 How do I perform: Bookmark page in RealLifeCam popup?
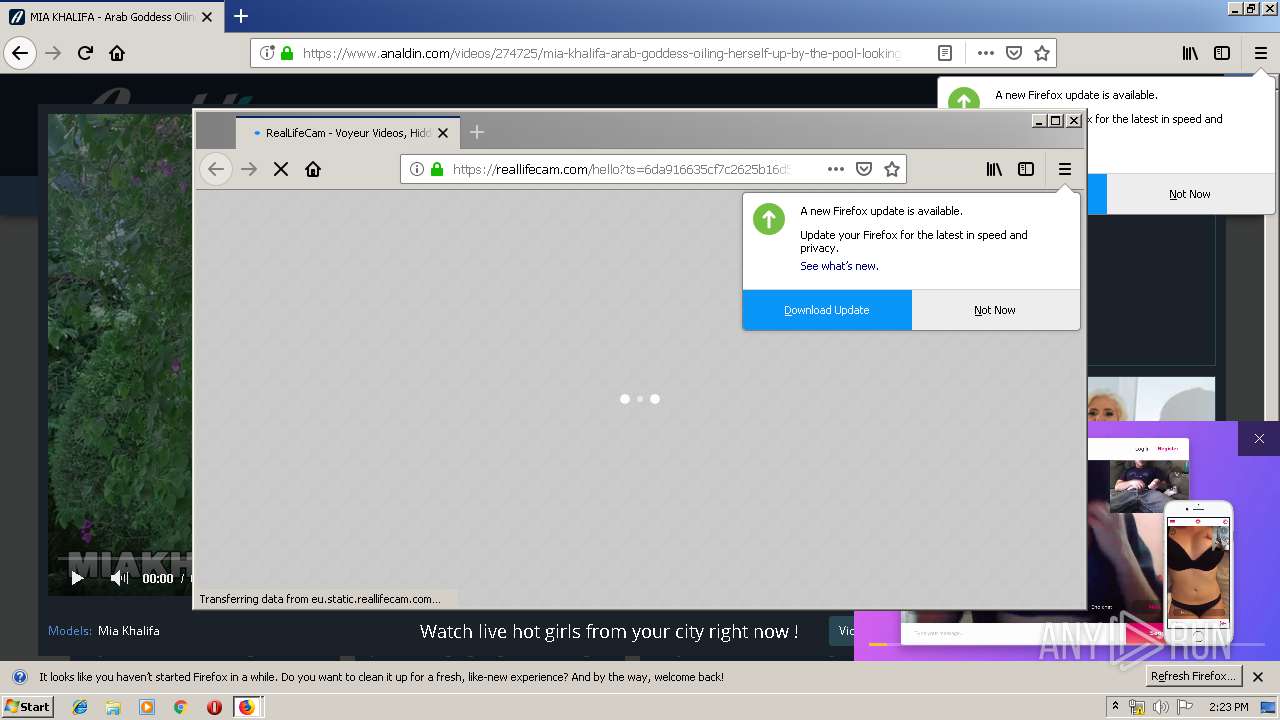click(892, 169)
